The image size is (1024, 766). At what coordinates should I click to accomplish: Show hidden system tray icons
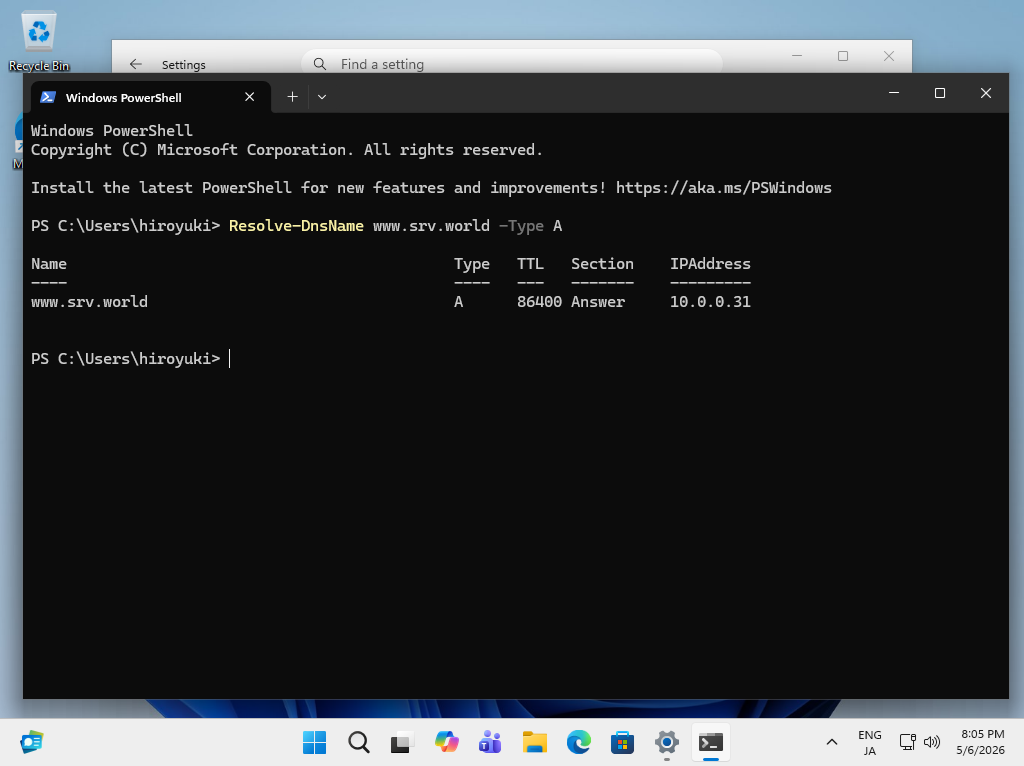[x=831, y=742]
